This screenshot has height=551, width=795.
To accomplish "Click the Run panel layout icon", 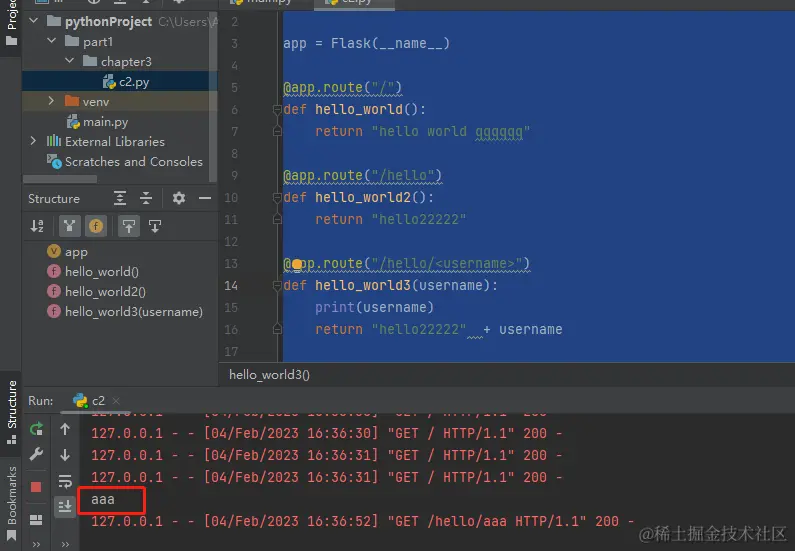I will (36, 520).
